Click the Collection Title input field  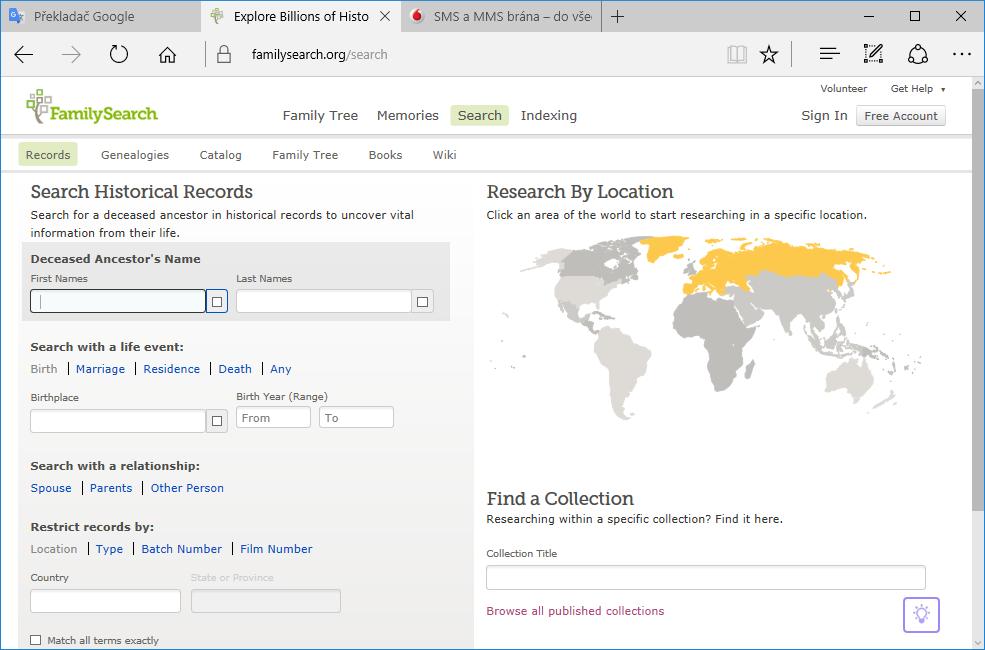tap(705, 577)
